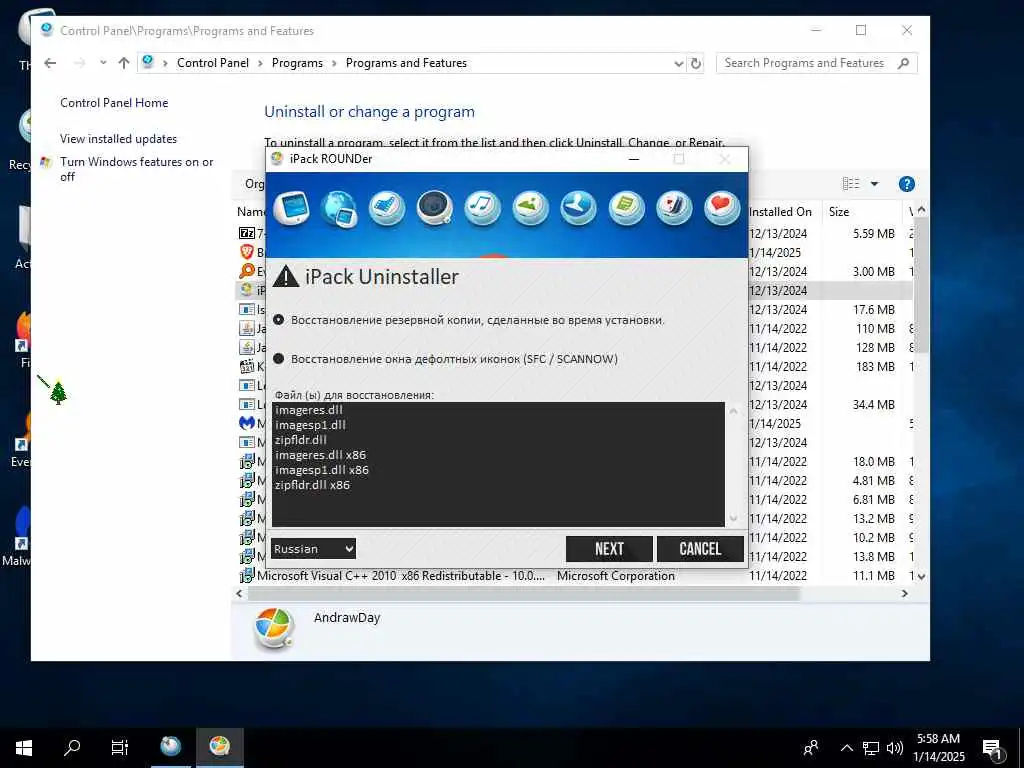1024x768 pixels.
Task: Click Search Programs and Features field
Action: pyautogui.click(x=816, y=63)
